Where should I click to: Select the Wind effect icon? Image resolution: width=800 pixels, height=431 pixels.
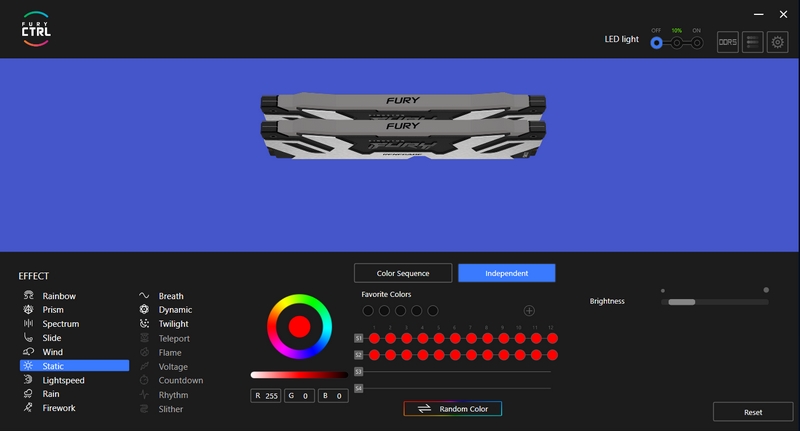(x=29, y=351)
